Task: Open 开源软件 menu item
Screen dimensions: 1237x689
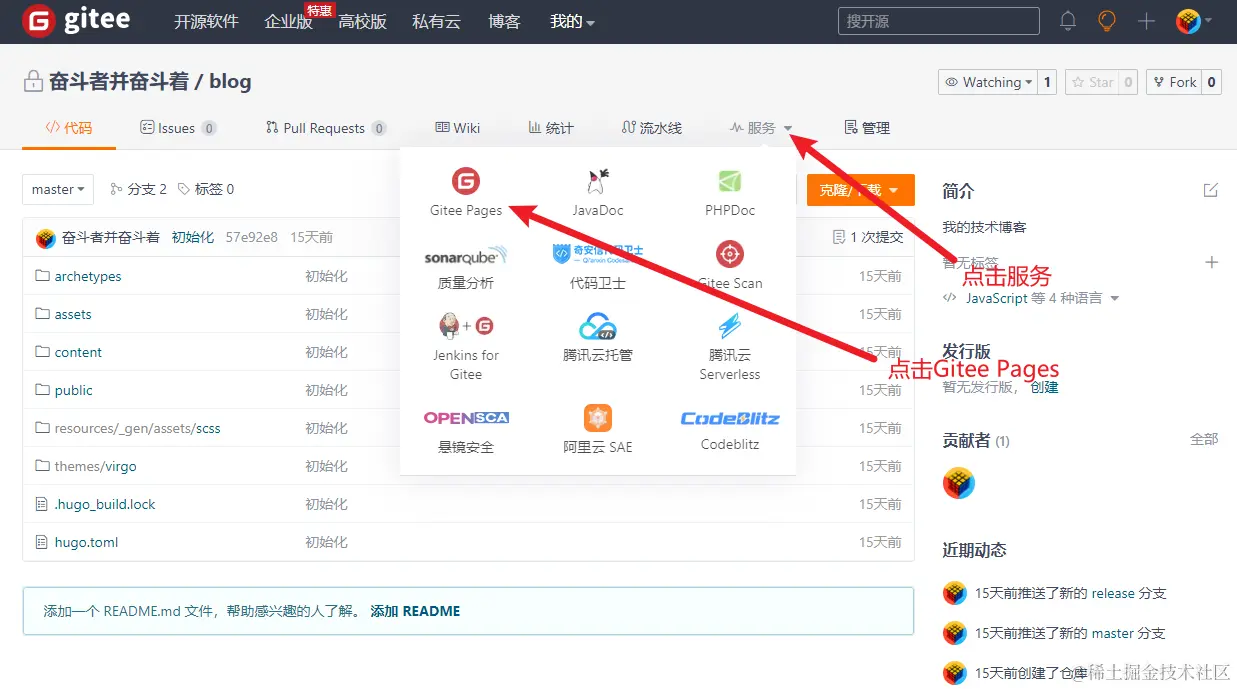Action: tap(206, 21)
